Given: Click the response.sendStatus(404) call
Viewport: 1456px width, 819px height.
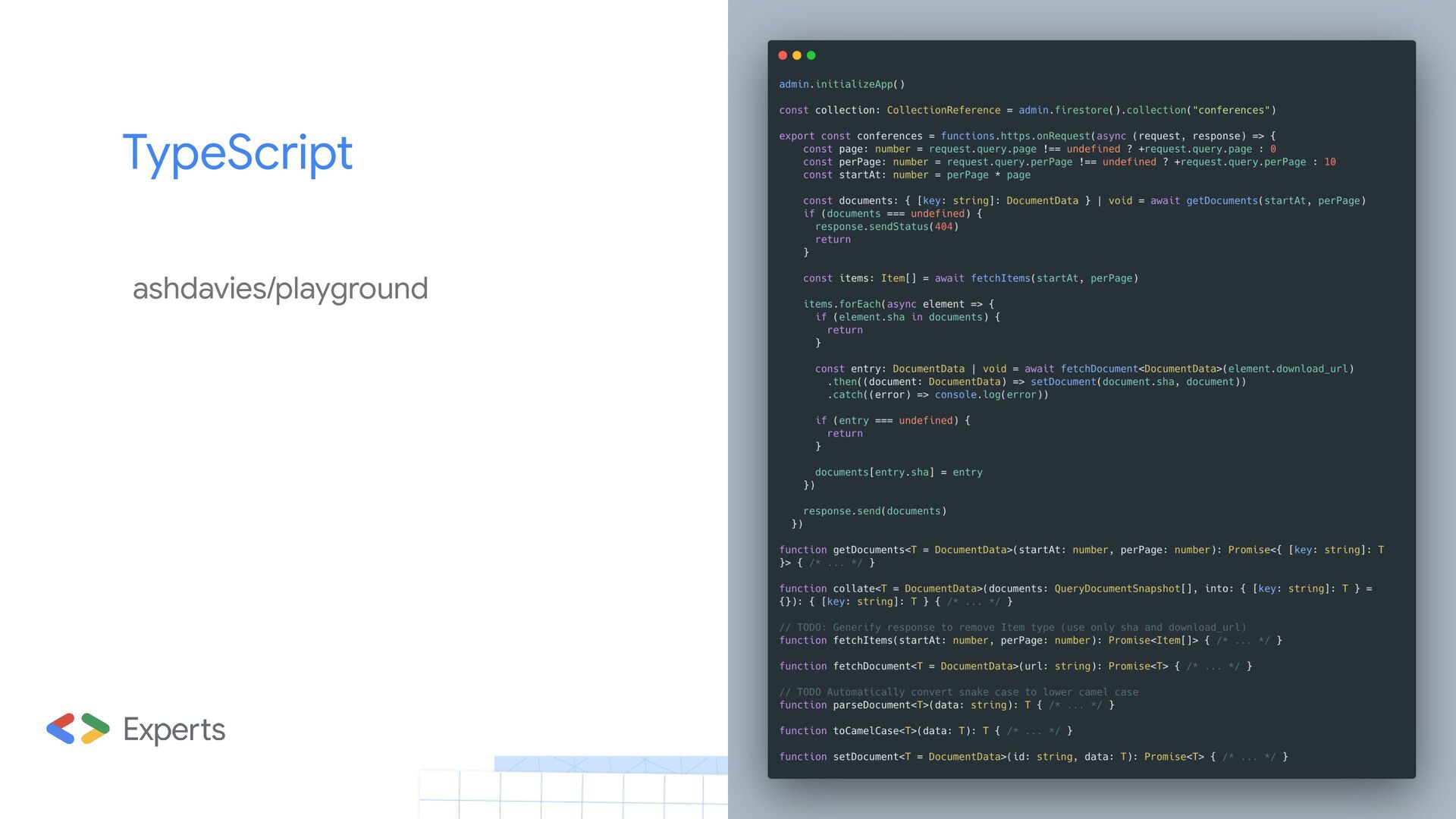Looking at the screenshot, I should coord(886,227).
